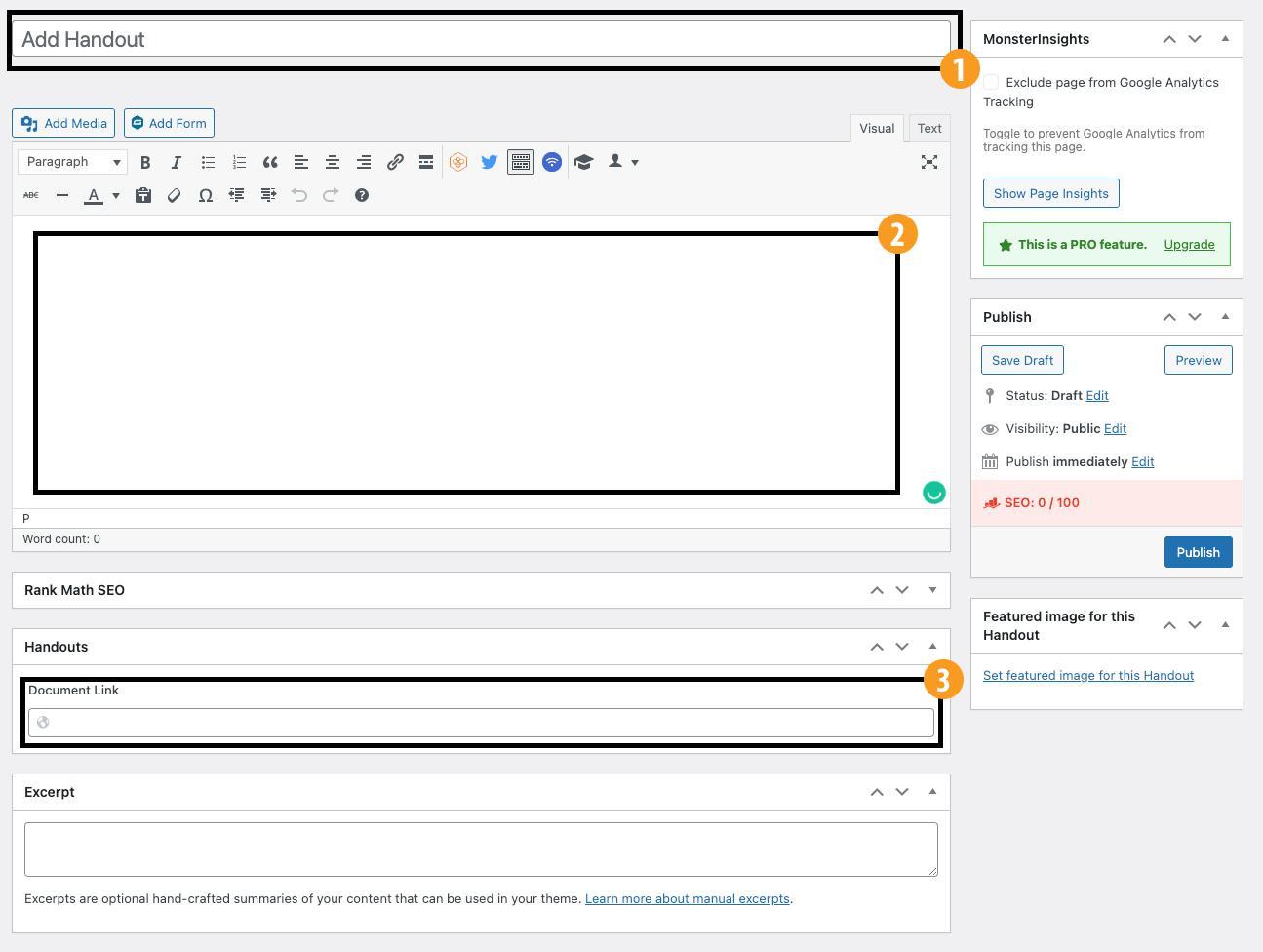The height and width of the screenshot is (952, 1263).
Task: Click the redo arrow
Action: pyautogui.click(x=331, y=195)
